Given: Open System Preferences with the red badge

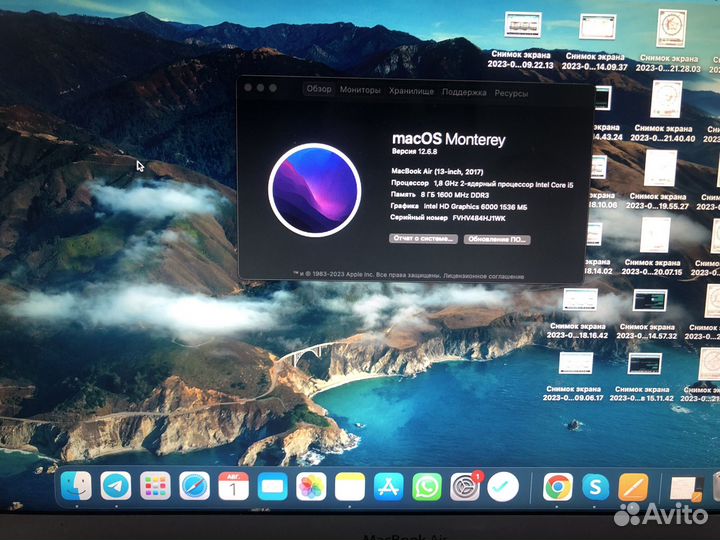Looking at the screenshot, I should pos(465,487).
